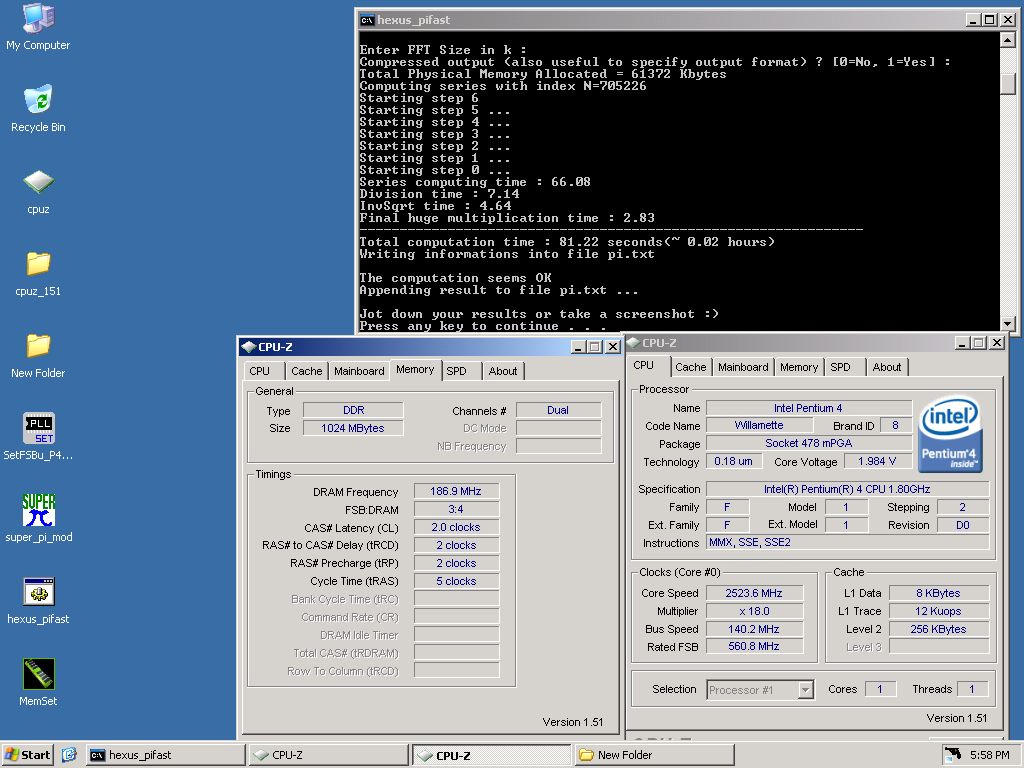This screenshot has width=1024, height=768.
Task: Click the Core Speed value 2523.6 MHz
Action: click(x=754, y=593)
